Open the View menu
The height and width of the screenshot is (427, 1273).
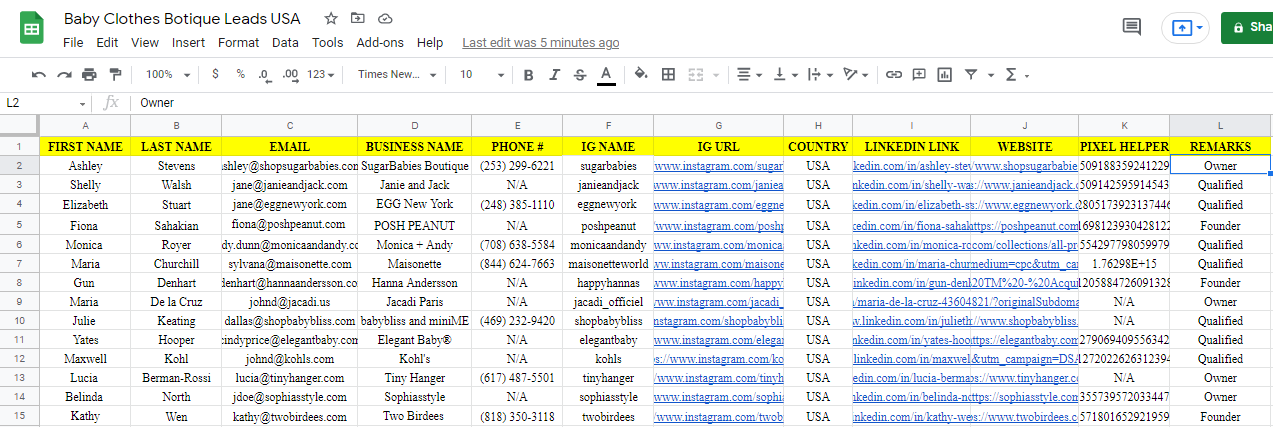[145, 43]
